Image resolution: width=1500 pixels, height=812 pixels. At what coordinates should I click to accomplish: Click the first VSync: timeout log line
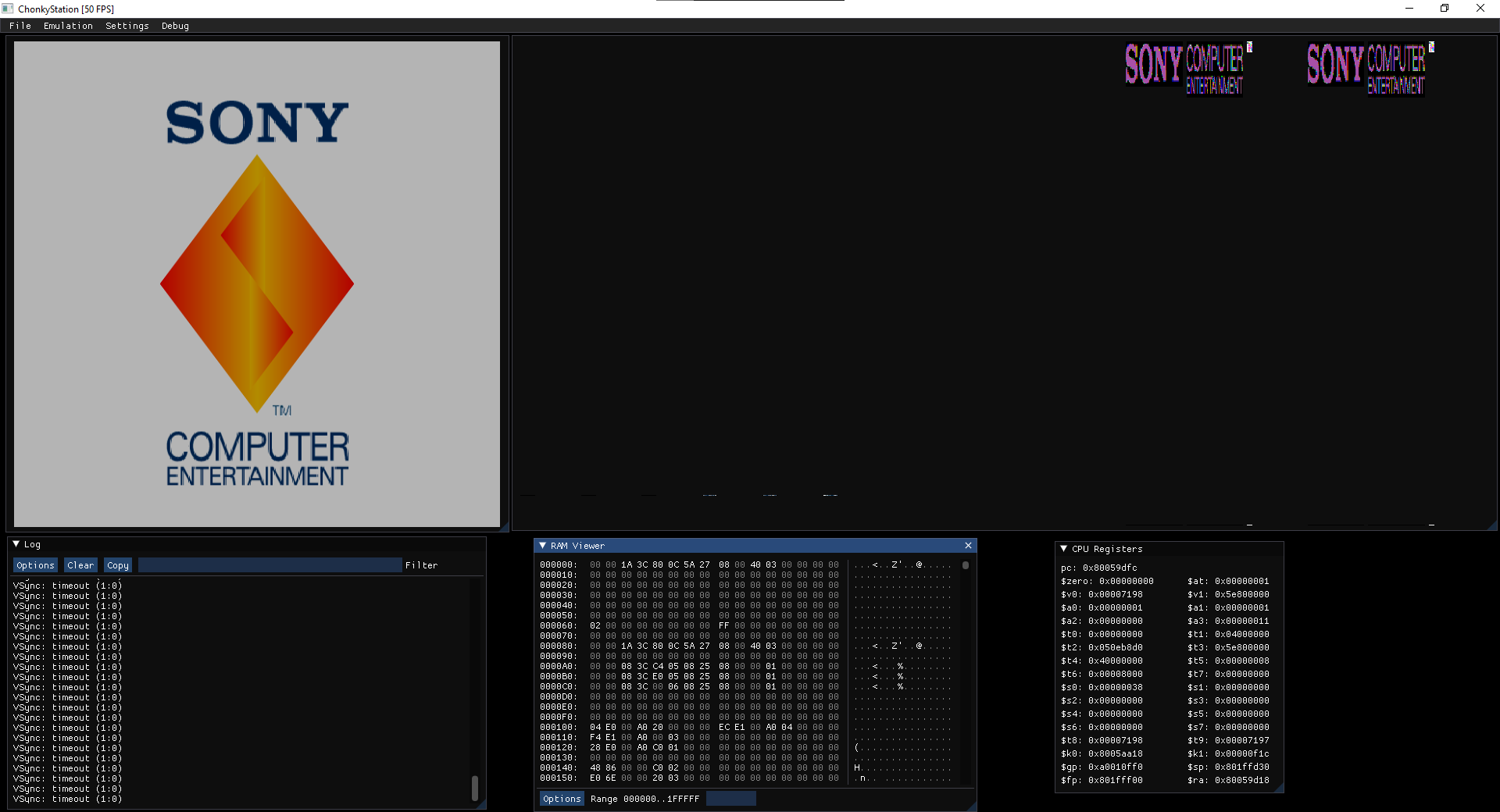click(67, 586)
